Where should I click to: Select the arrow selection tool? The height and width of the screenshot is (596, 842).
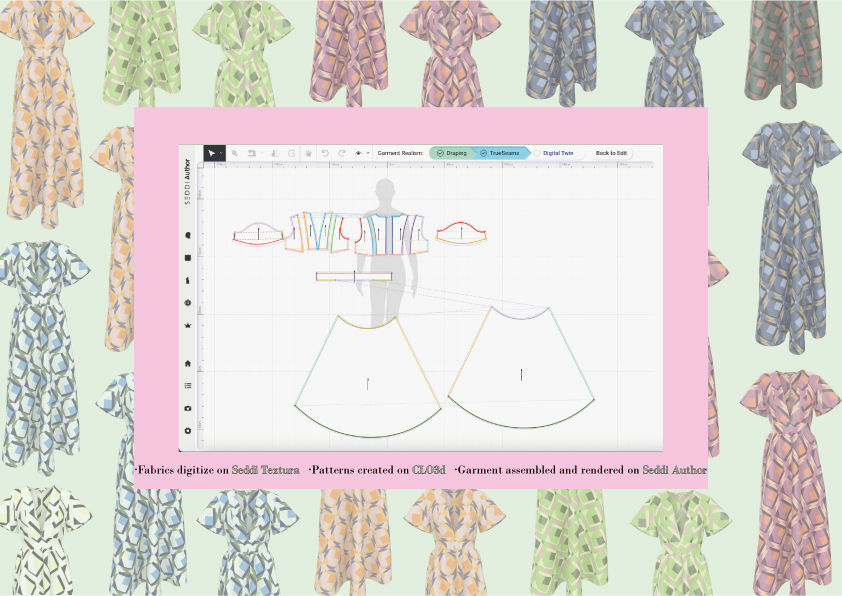(x=212, y=153)
